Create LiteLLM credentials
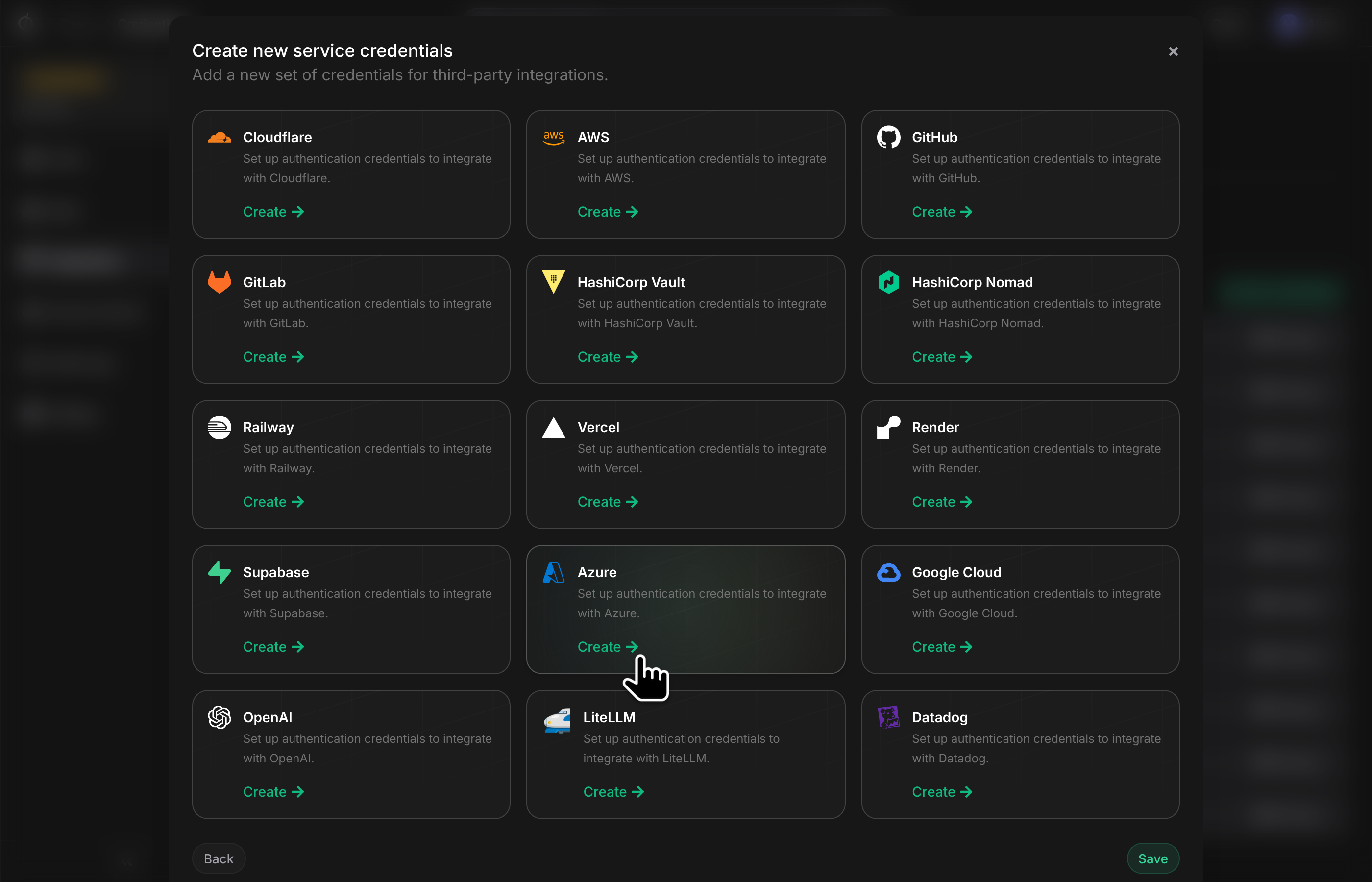Screen dimensions: 1372x882 [x=613, y=792]
